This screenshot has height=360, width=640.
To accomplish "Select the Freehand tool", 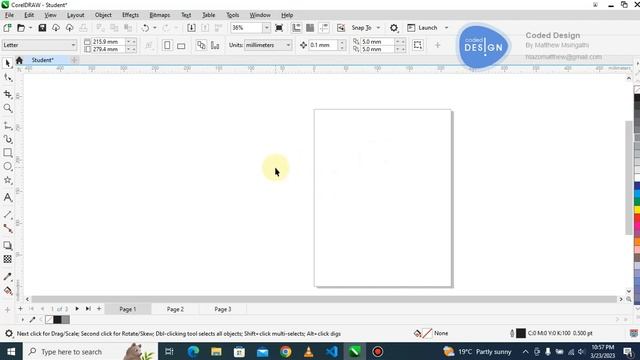I will point(7,126).
